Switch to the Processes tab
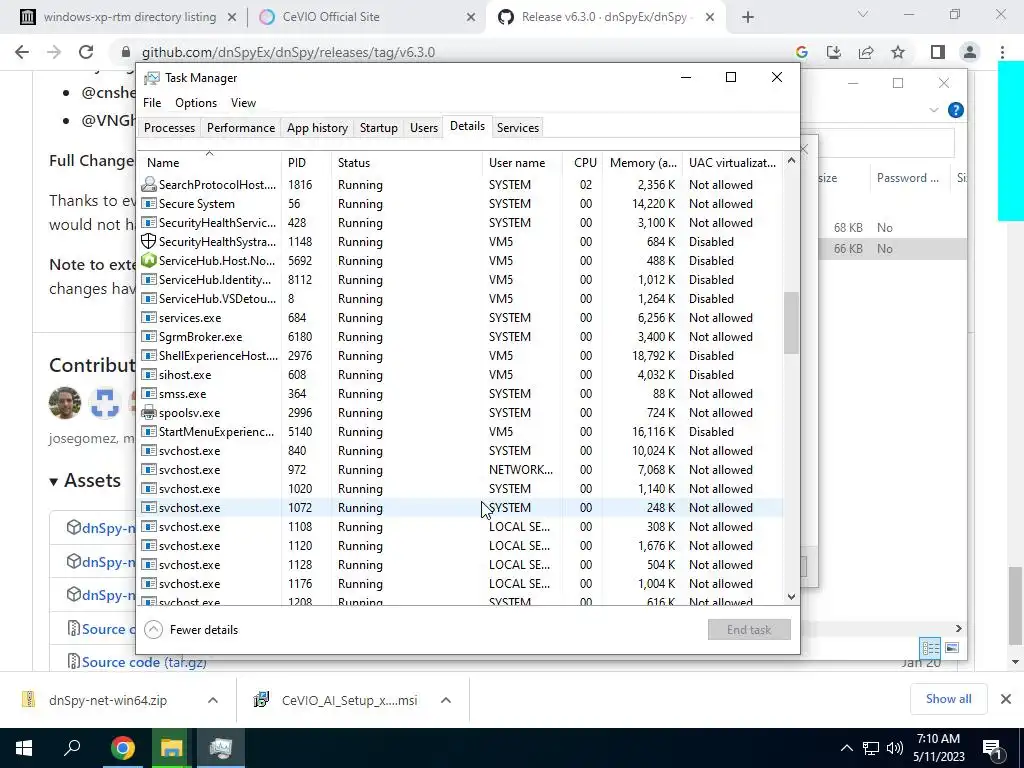 169,128
